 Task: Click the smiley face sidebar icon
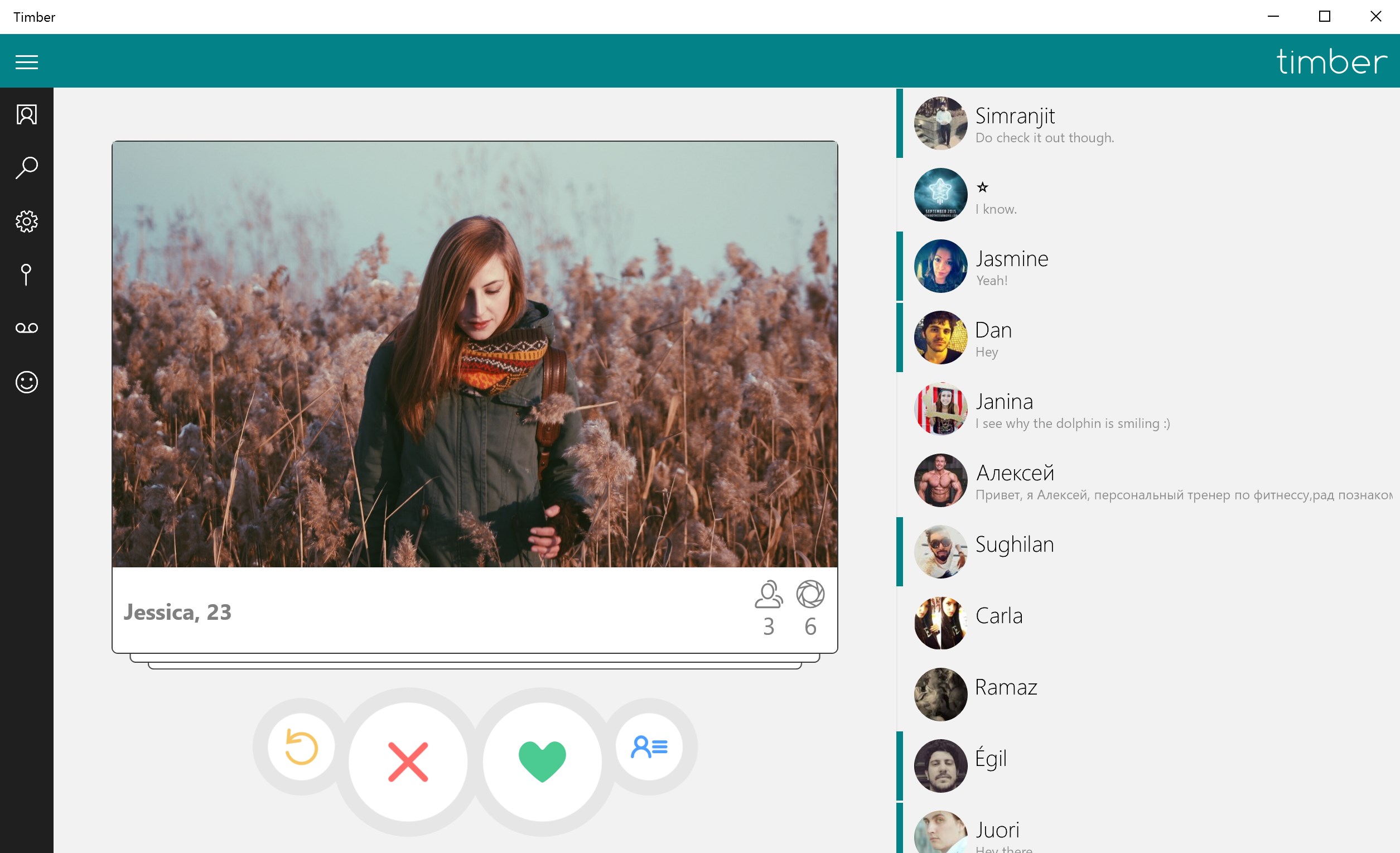click(x=27, y=382)
